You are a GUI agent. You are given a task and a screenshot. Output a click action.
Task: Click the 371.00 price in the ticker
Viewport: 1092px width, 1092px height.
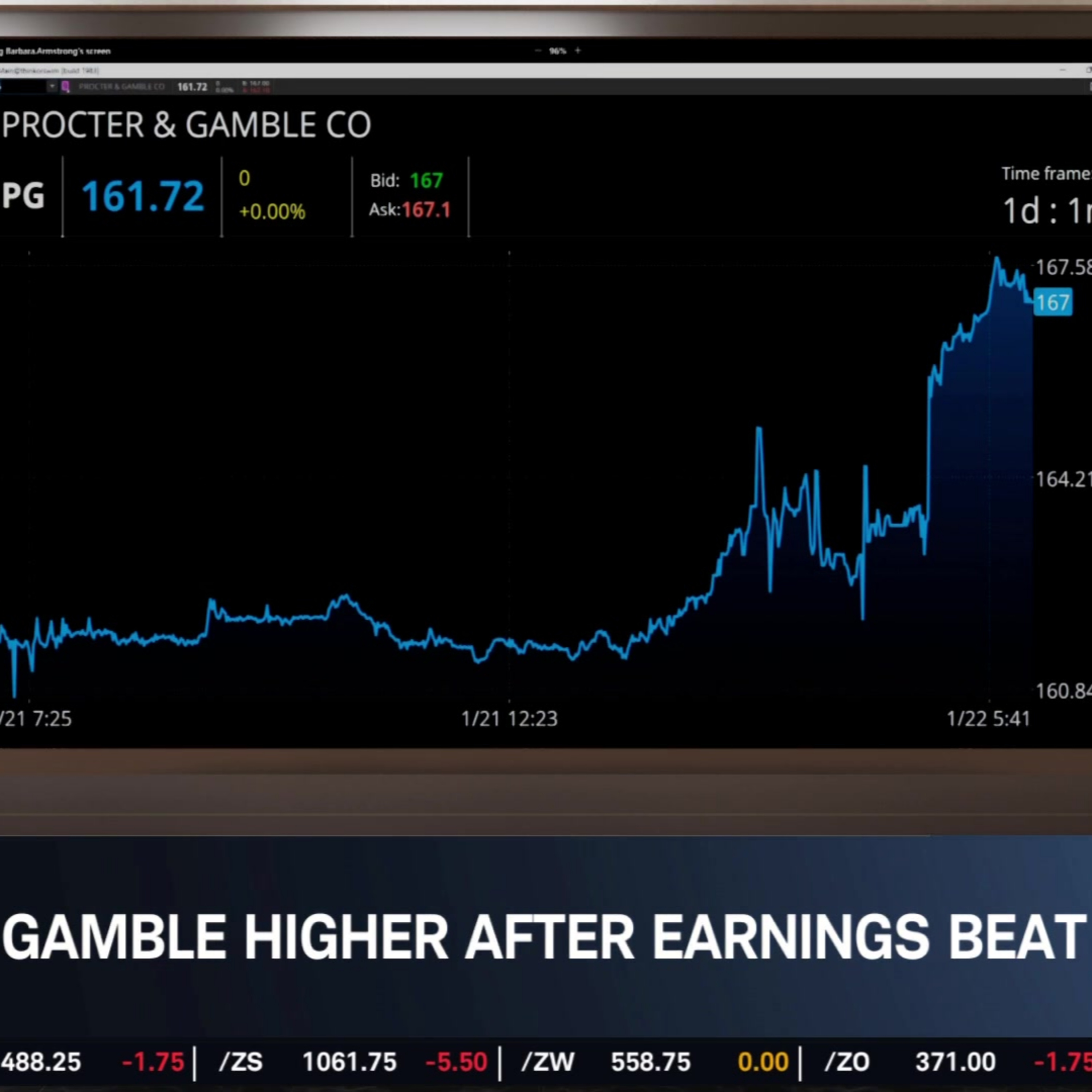pos(955,1062)
